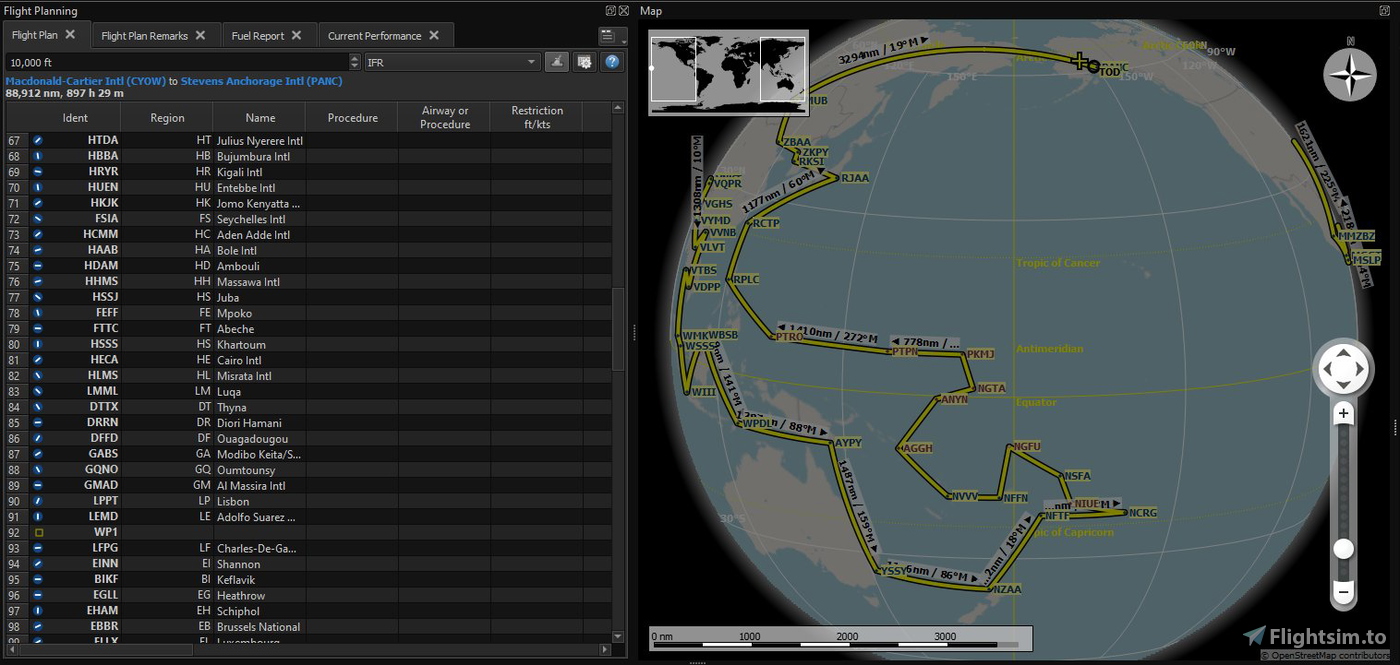Image resolution: width=1400 pixels, height=665 pixels.
Task: Open the Current Performance tab
Action: tap(376, 34)
